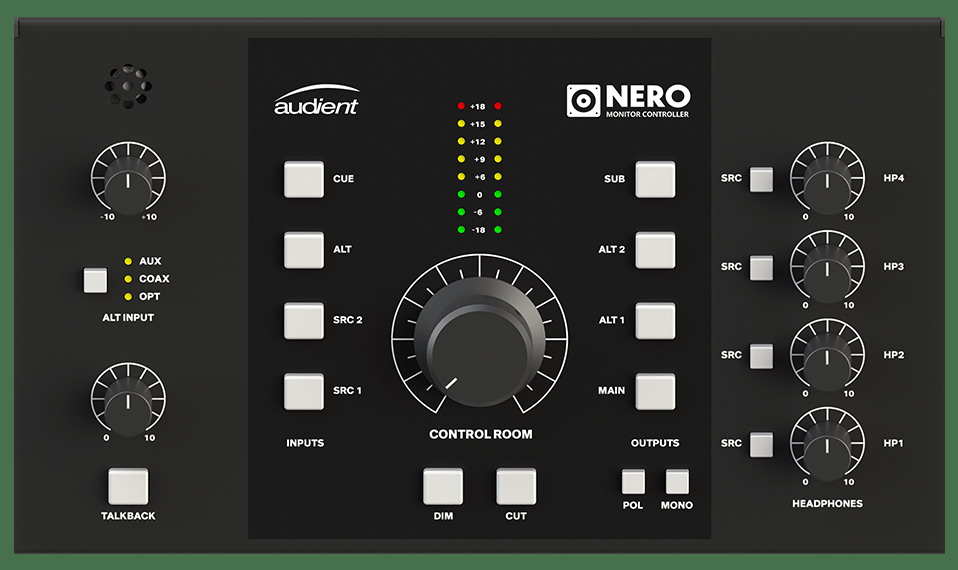Image resolution: width=958 pixels, height=570 pixels.
Task: Switch to ALT 2 speaker output
Action: [x=655, y=250]
